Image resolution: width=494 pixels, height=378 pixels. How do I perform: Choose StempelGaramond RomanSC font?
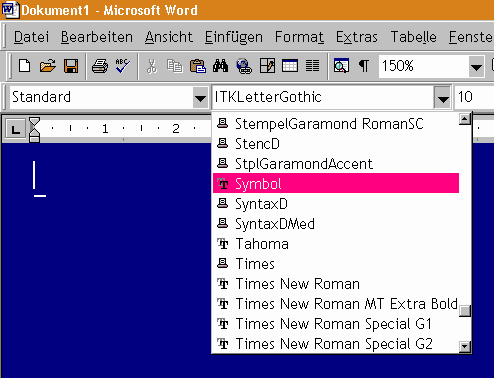point(336,124)
